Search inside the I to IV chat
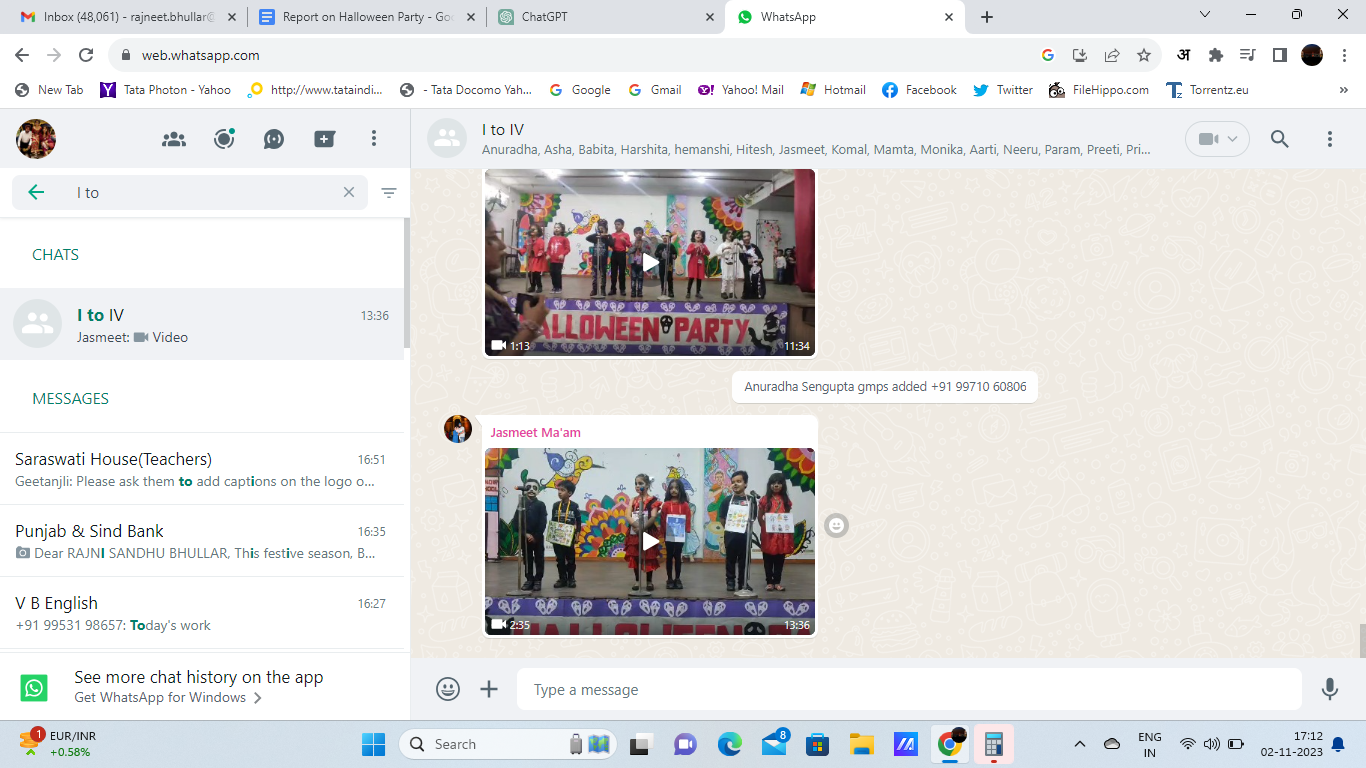The width and height of the screenshot is (1366, 768). pyautogui.click(x=1280, y=139)
